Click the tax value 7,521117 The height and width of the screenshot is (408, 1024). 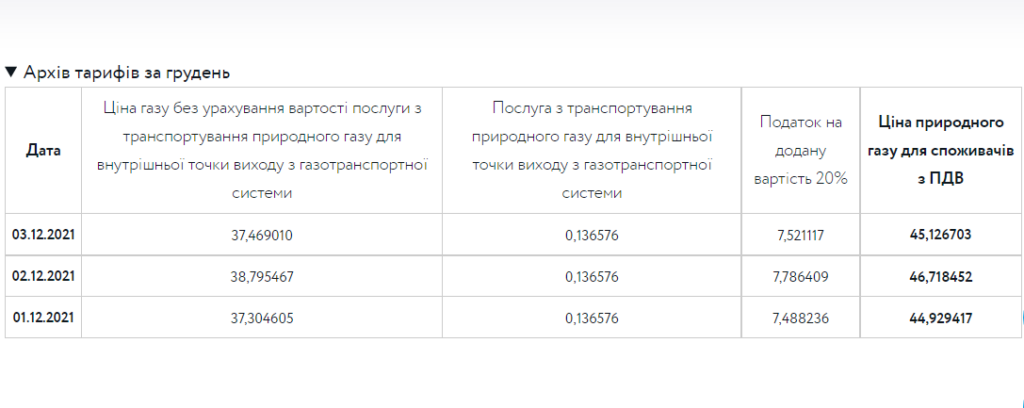tap(801, 235)
